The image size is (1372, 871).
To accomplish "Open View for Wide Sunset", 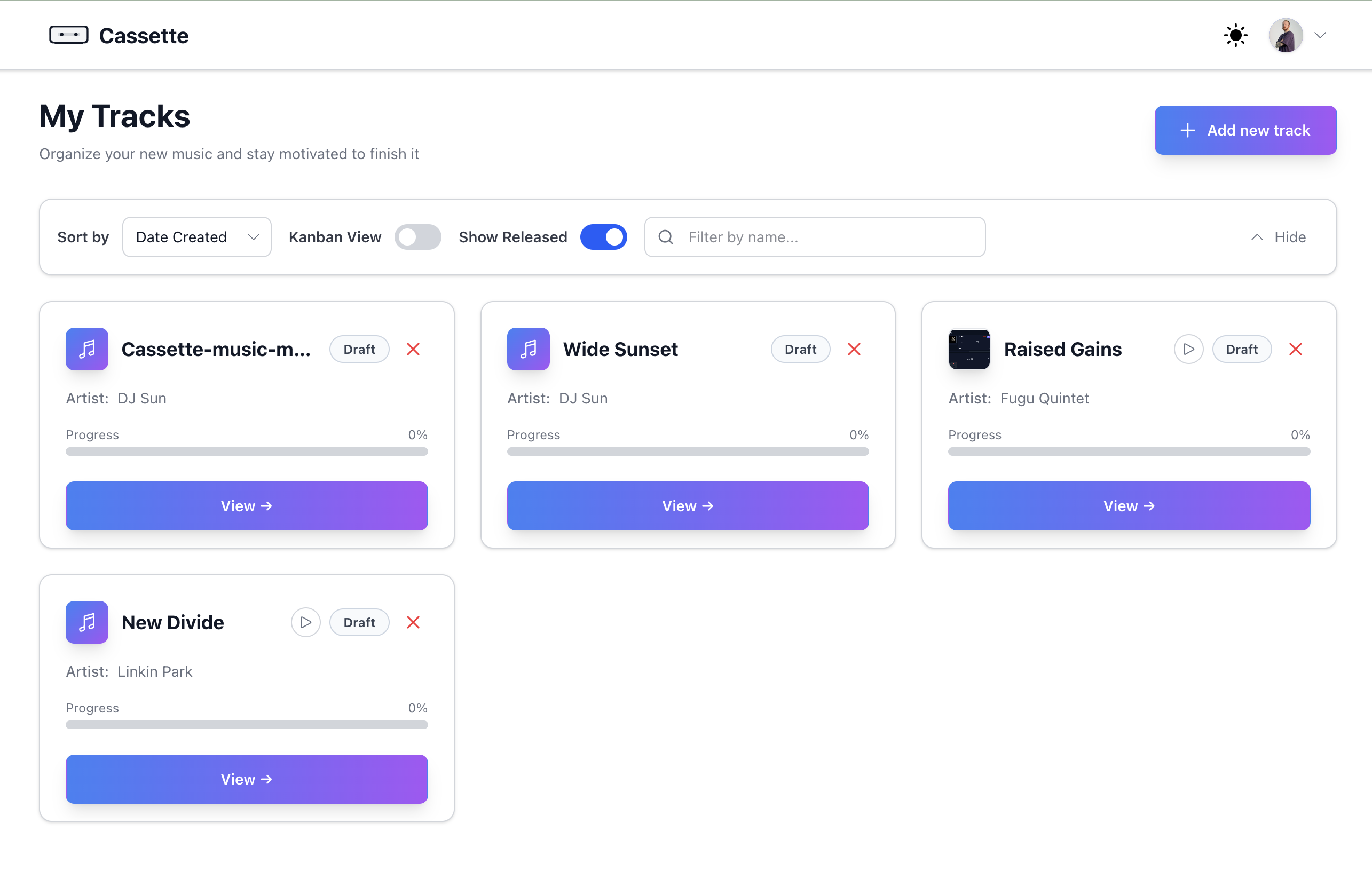I will click(x=688, y=506).
